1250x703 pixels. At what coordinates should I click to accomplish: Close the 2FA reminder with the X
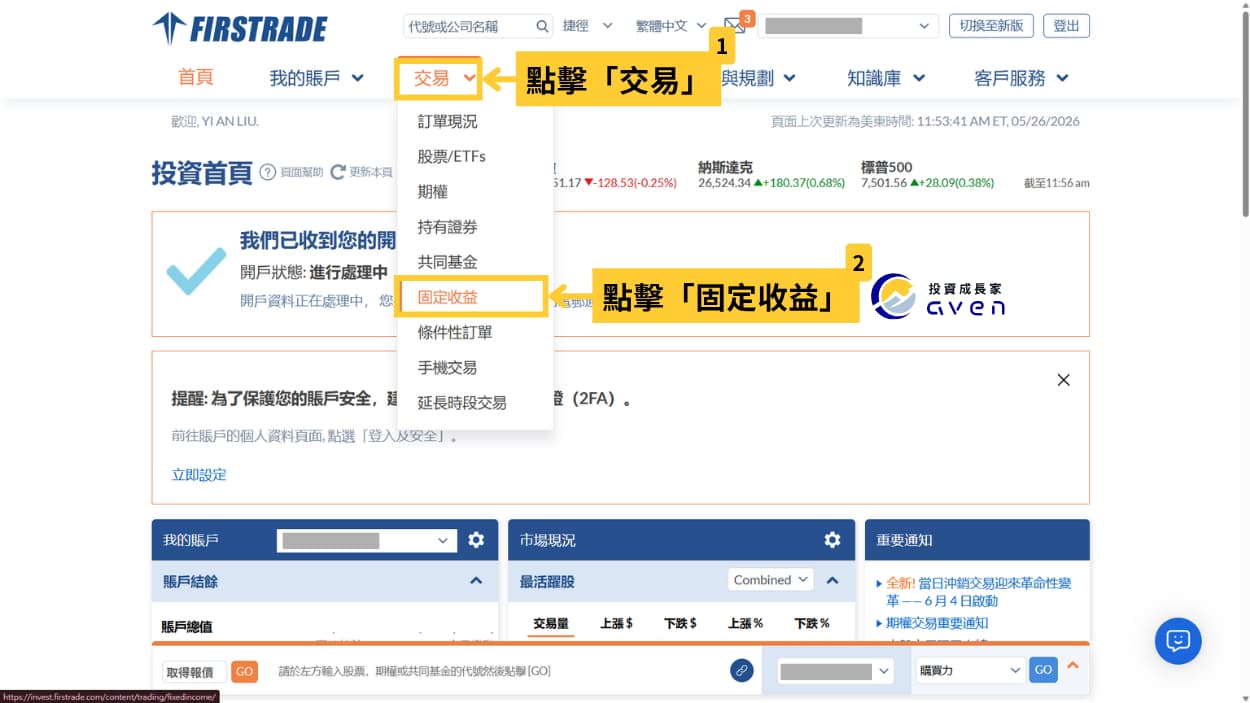pyautogui.click(x=1063, y=380)
